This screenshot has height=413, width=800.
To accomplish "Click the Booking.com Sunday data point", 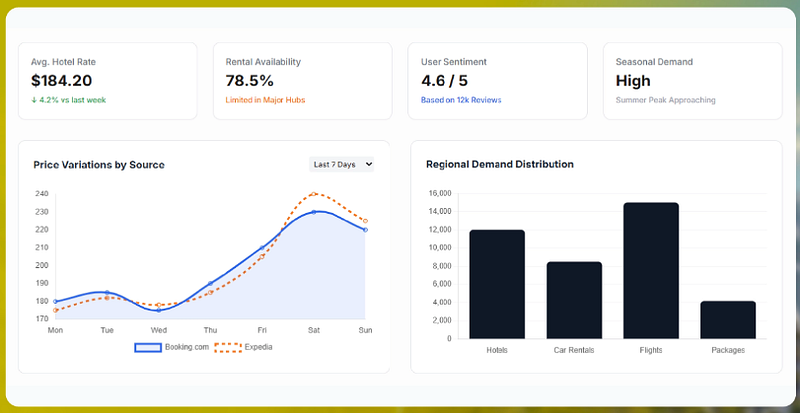I will (365, 230).
